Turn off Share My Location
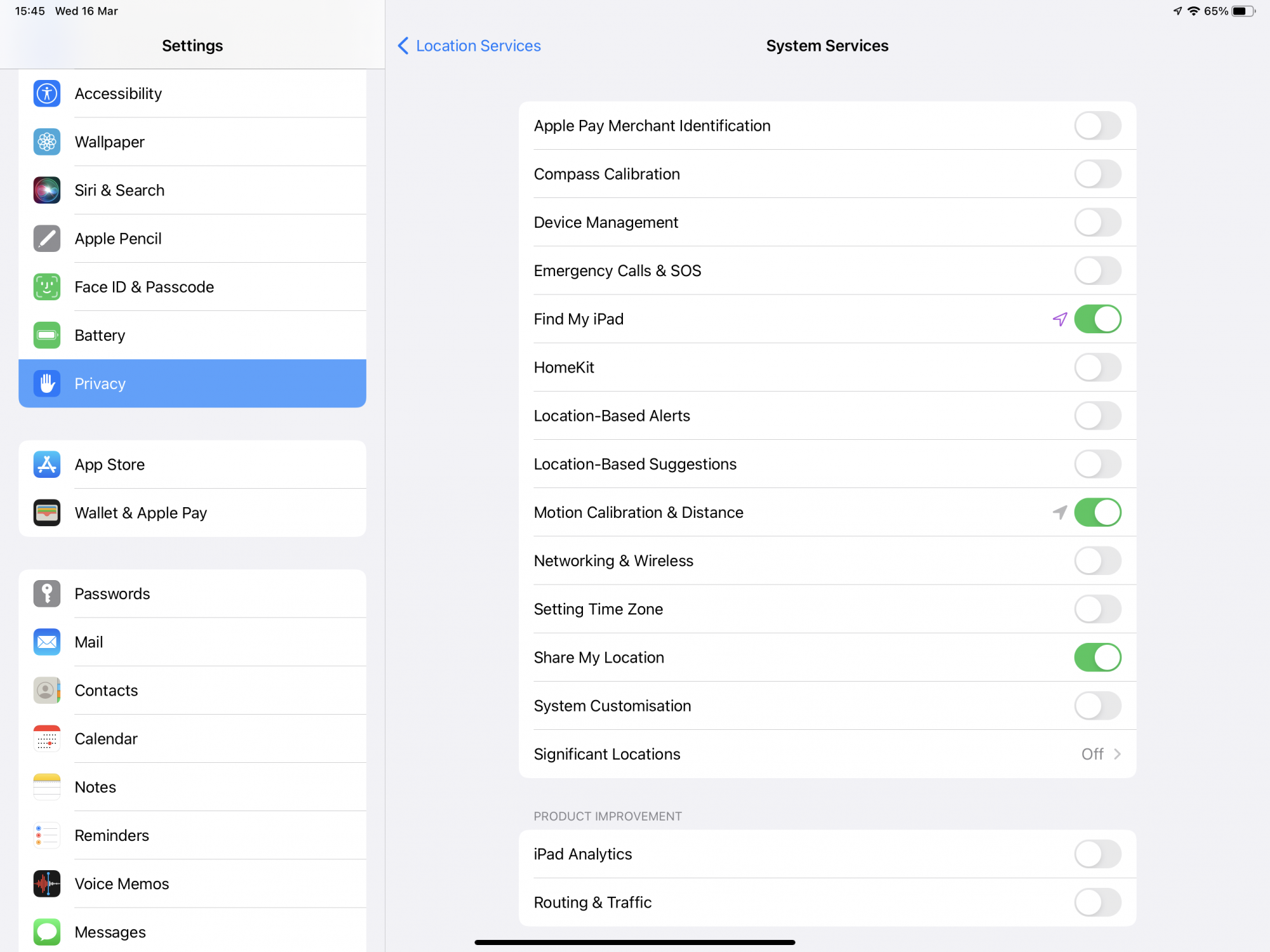This screenshot has width=1270, height=952. (x=1097, y=658)
